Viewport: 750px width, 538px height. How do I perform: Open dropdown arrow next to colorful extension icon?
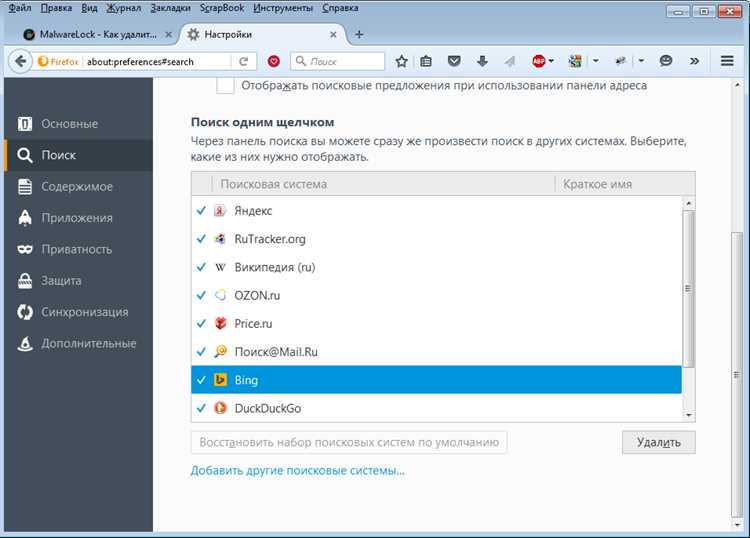pyautogui.click(x=596, y=61)
